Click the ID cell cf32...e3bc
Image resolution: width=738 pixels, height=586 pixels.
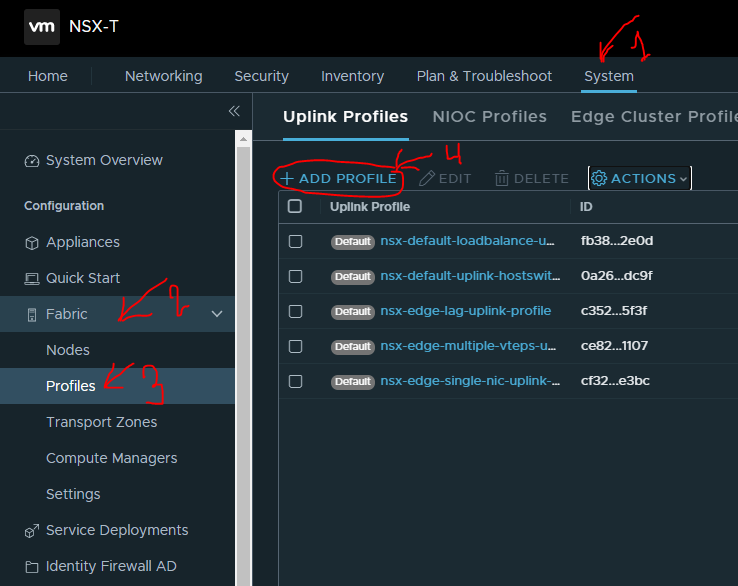point(615,380)
